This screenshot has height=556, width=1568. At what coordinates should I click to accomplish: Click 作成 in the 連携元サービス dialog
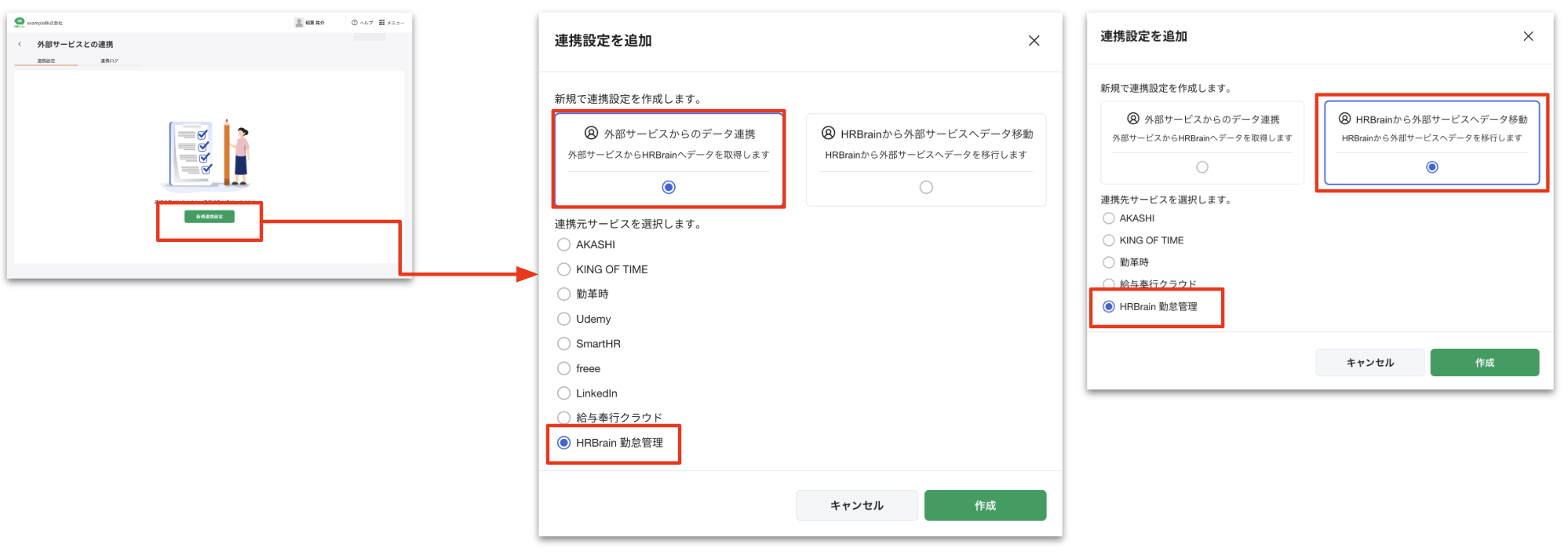(x=985, y=506)
